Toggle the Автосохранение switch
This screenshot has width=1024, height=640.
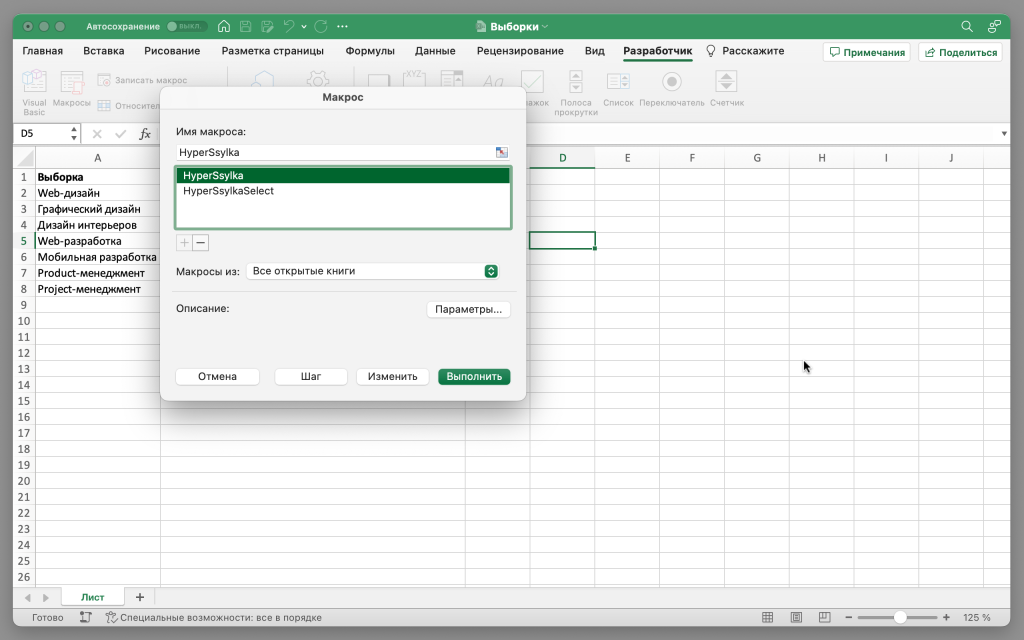pyautogui.click(x=187, y=26)
